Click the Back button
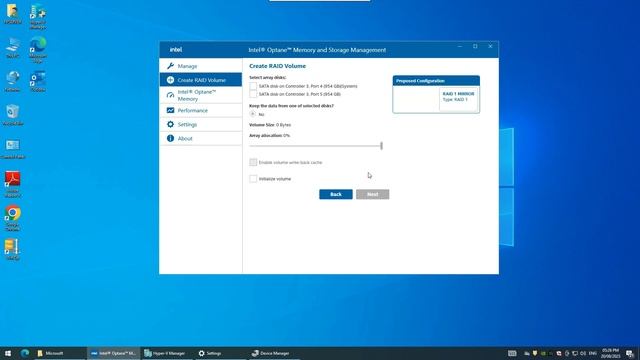This screenshot has height=360, width=640. coord(336,194)
